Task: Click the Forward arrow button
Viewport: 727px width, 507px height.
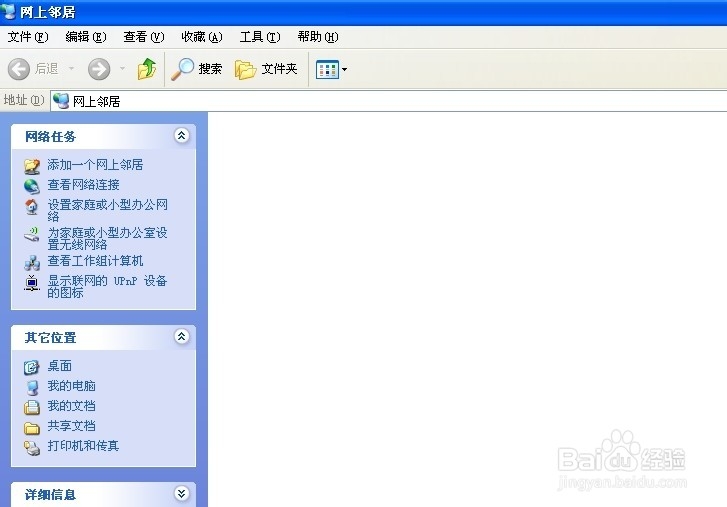Action: 99,69
